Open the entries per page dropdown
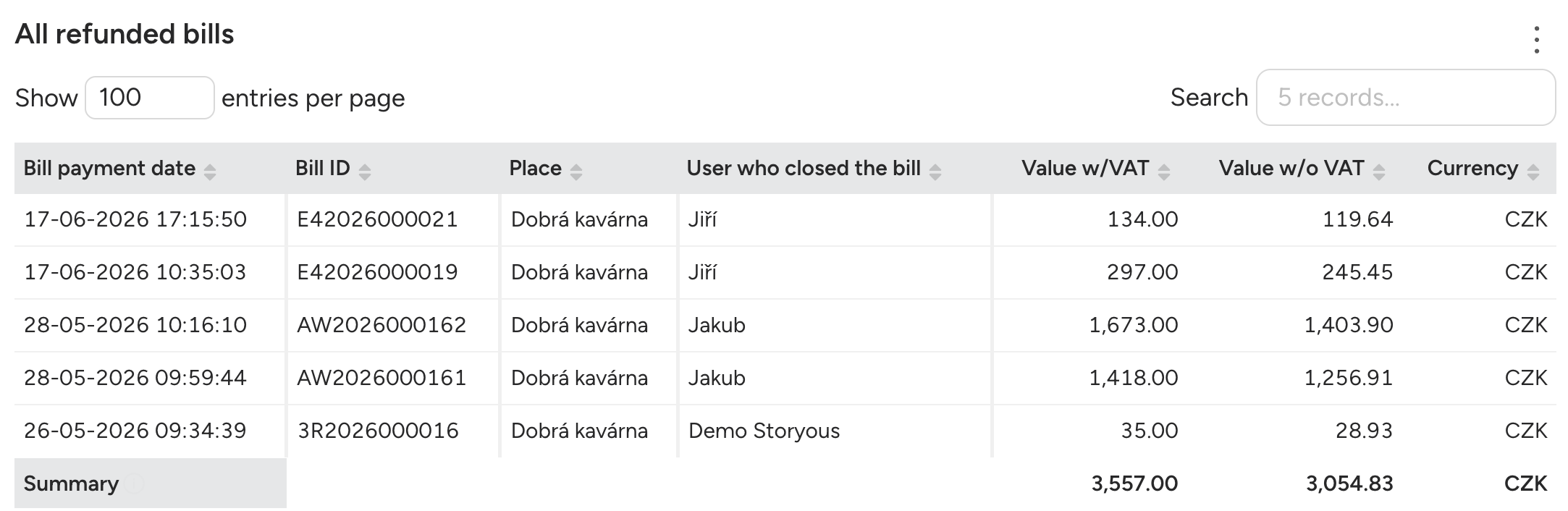 [150, 98]
